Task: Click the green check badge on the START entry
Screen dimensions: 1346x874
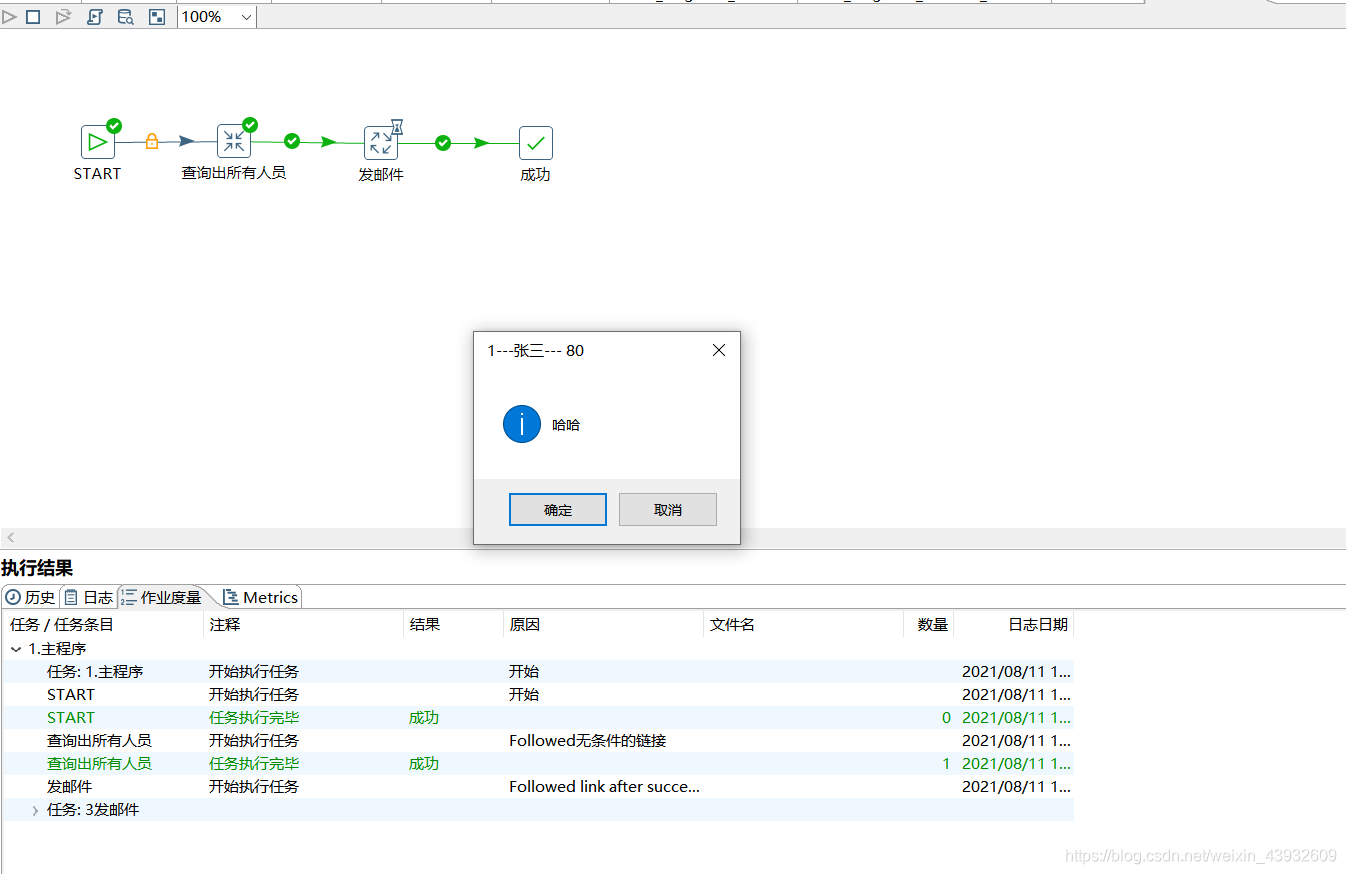Action: [114, 125]
